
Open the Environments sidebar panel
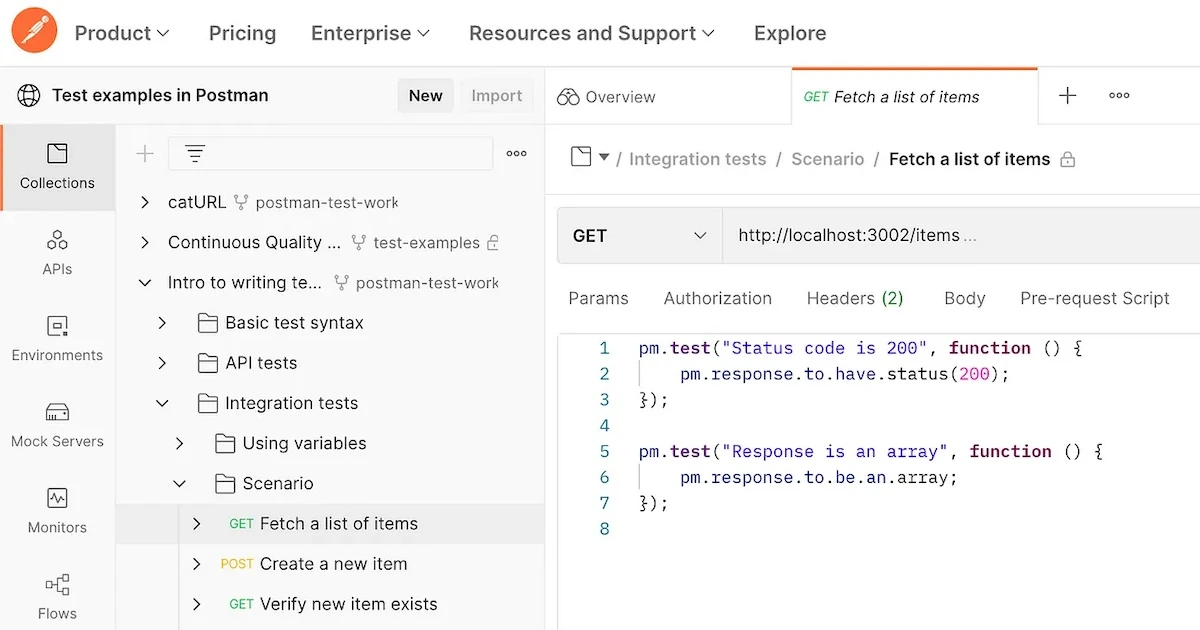click(x=57, y=338)
